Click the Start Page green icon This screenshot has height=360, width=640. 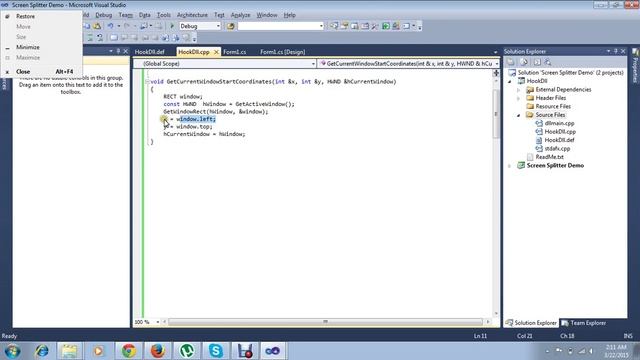(x=386, y=26)
